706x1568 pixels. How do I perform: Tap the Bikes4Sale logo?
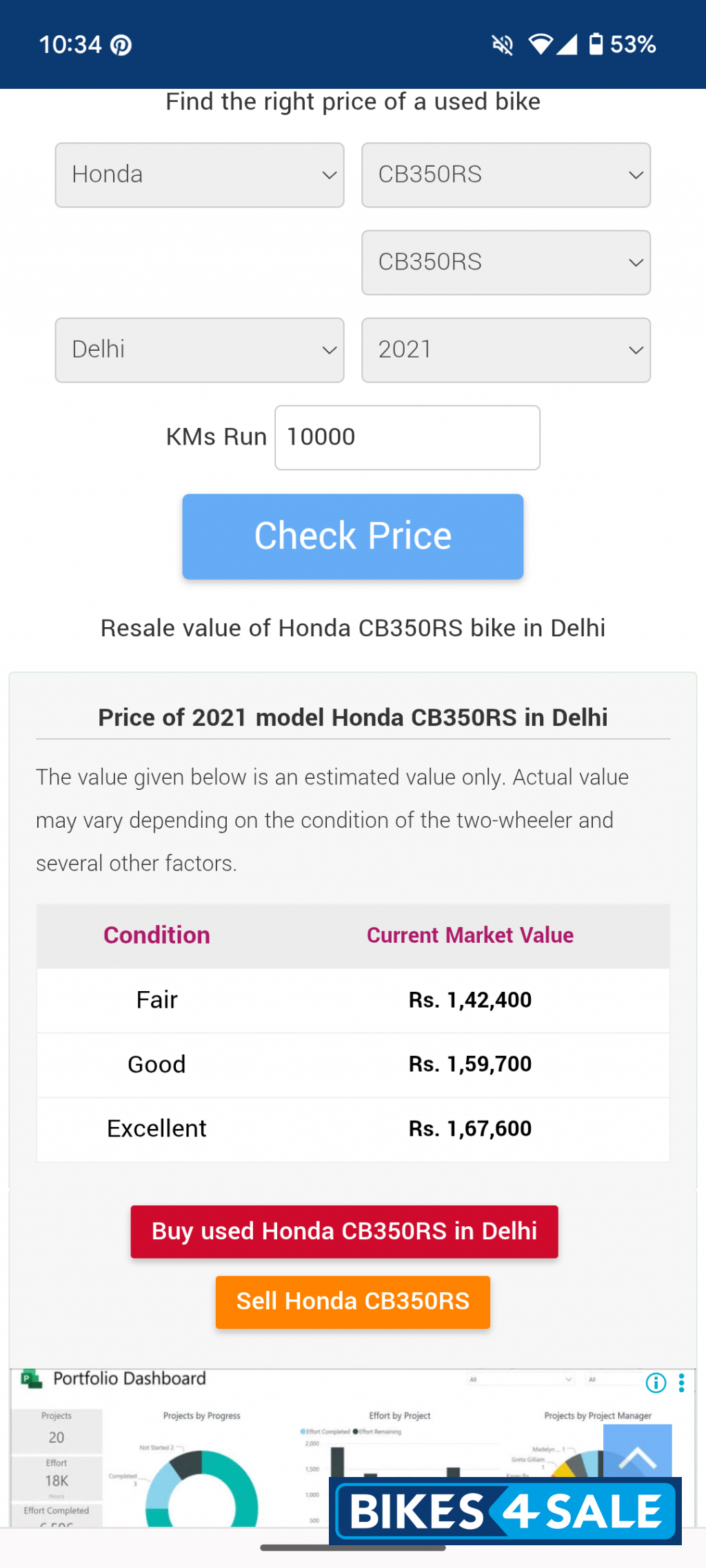(x=505, y=1511)
